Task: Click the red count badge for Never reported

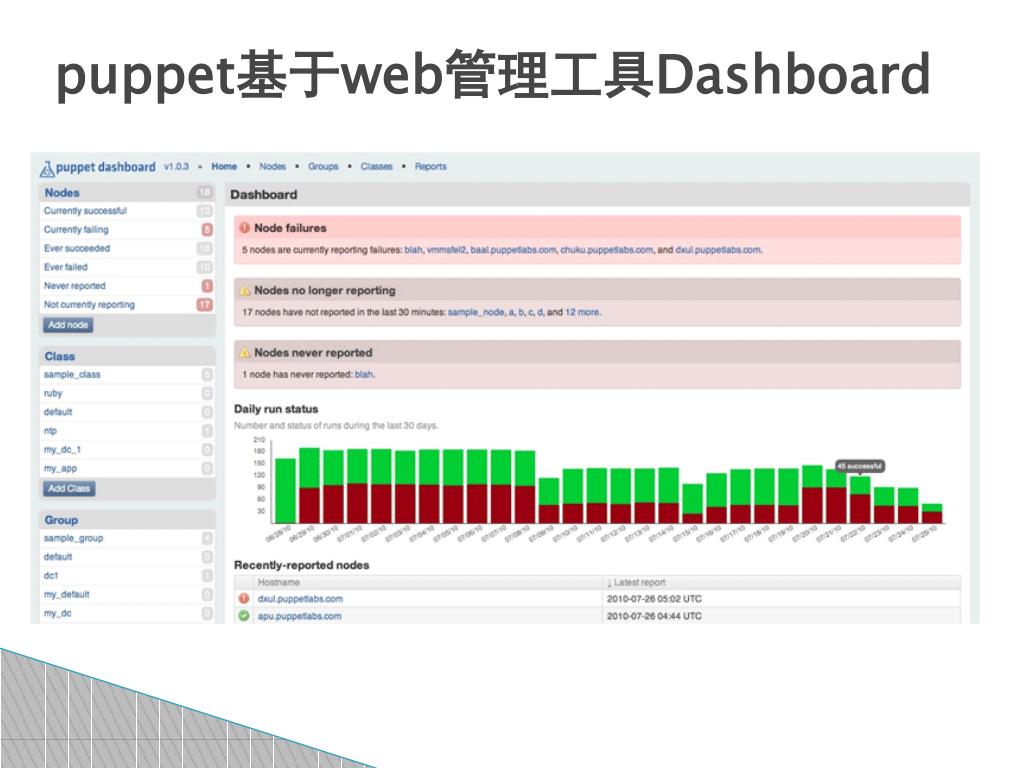Action: [x=207, y=286]
